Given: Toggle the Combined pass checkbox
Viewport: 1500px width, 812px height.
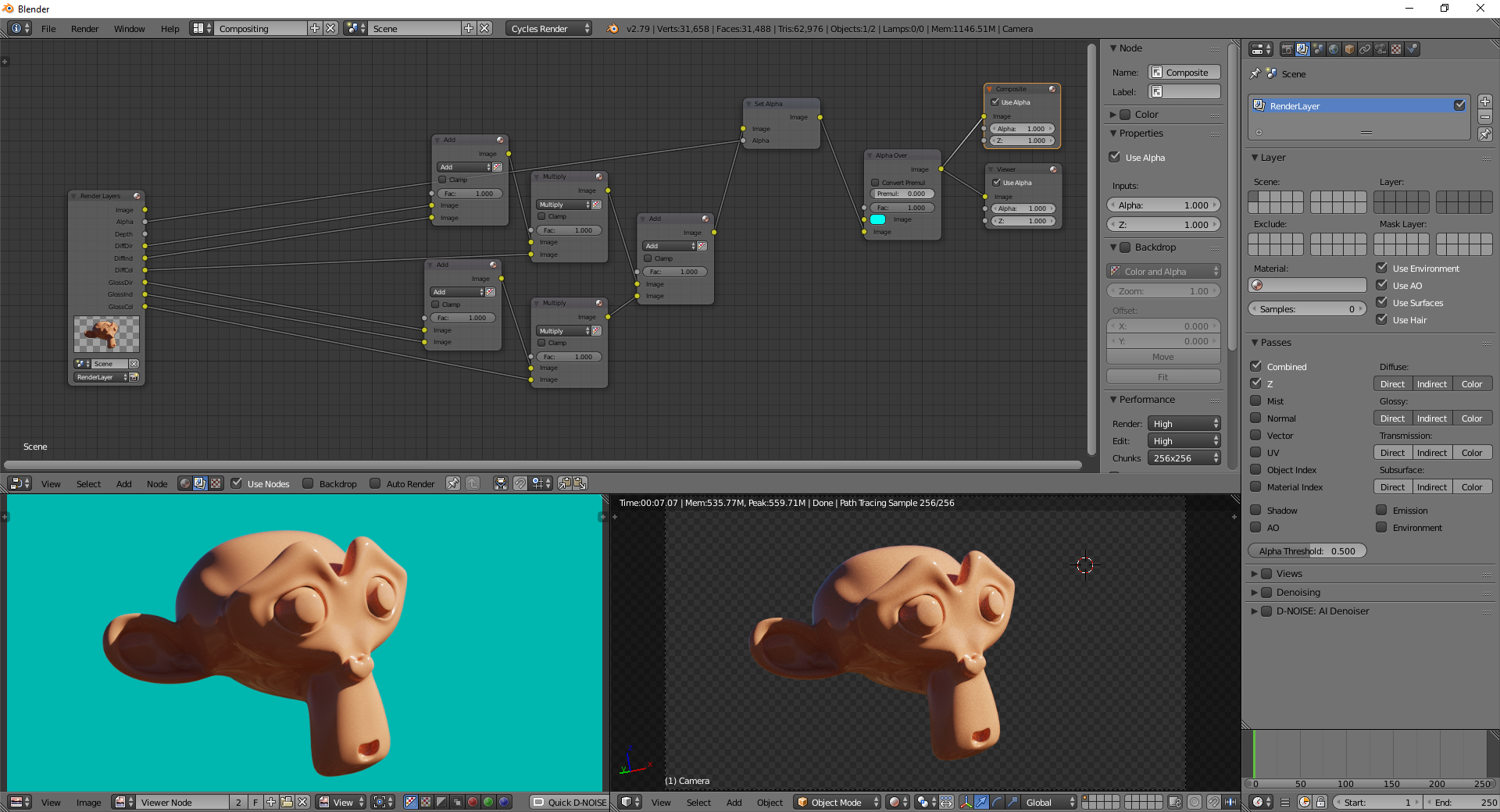Looking at the screenshot, I should click(x=1256, y=366).
